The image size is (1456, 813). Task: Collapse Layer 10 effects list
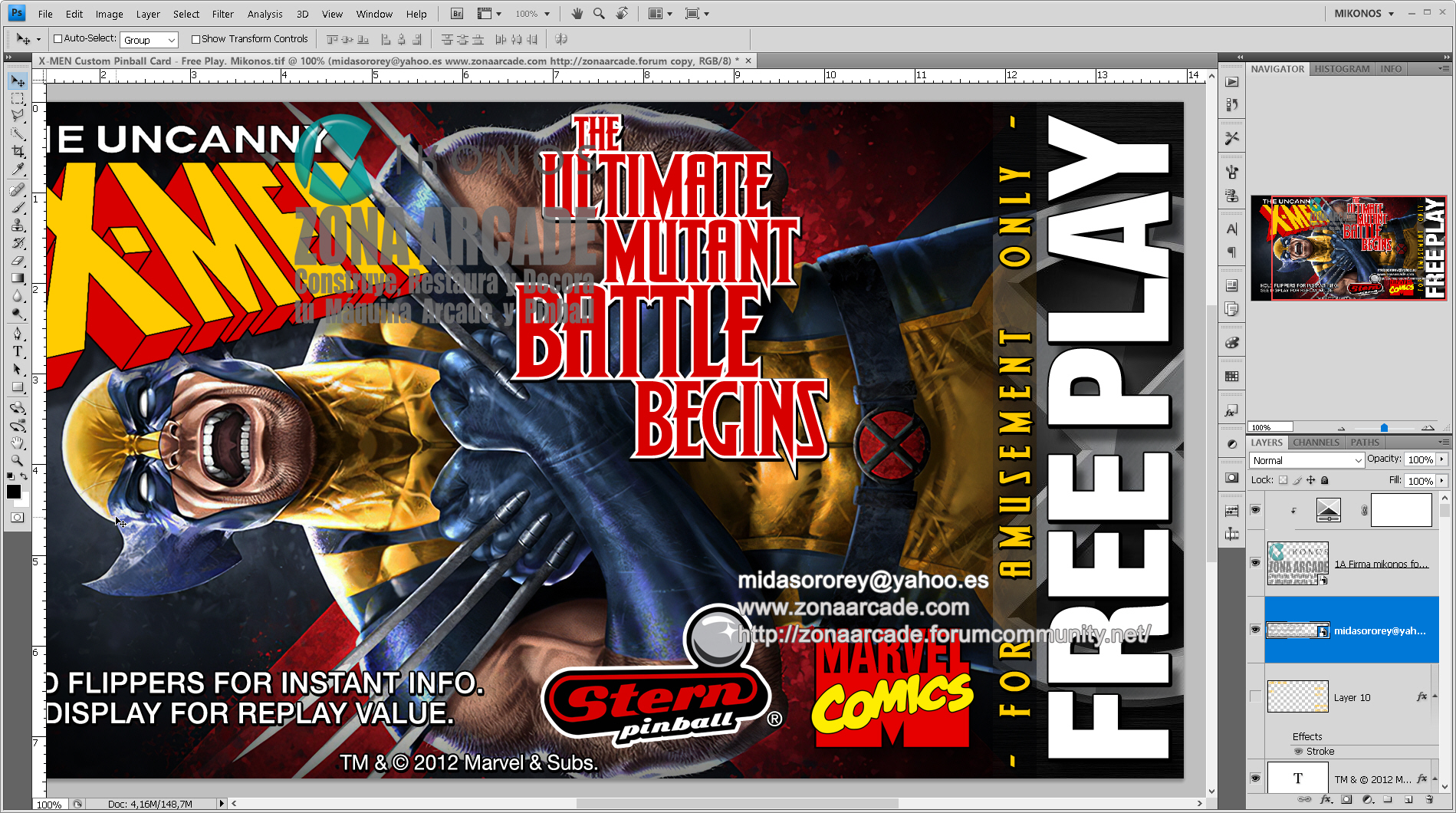(x=1435, y=696)
